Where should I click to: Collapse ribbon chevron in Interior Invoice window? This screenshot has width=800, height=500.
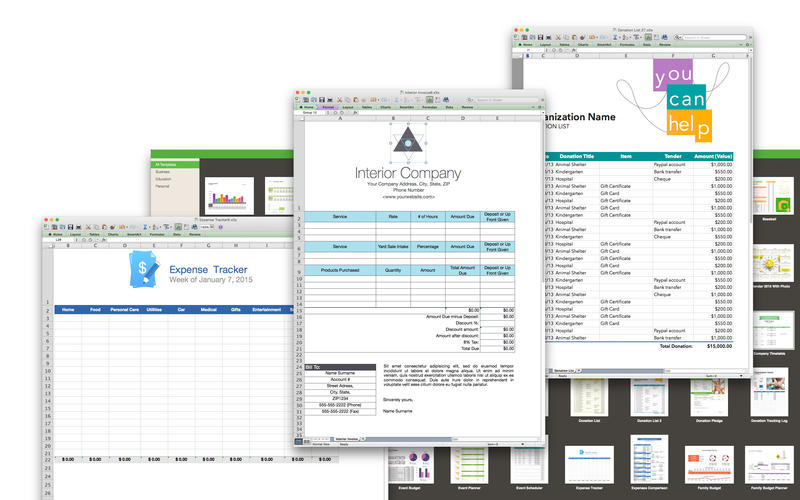point(533,107)
